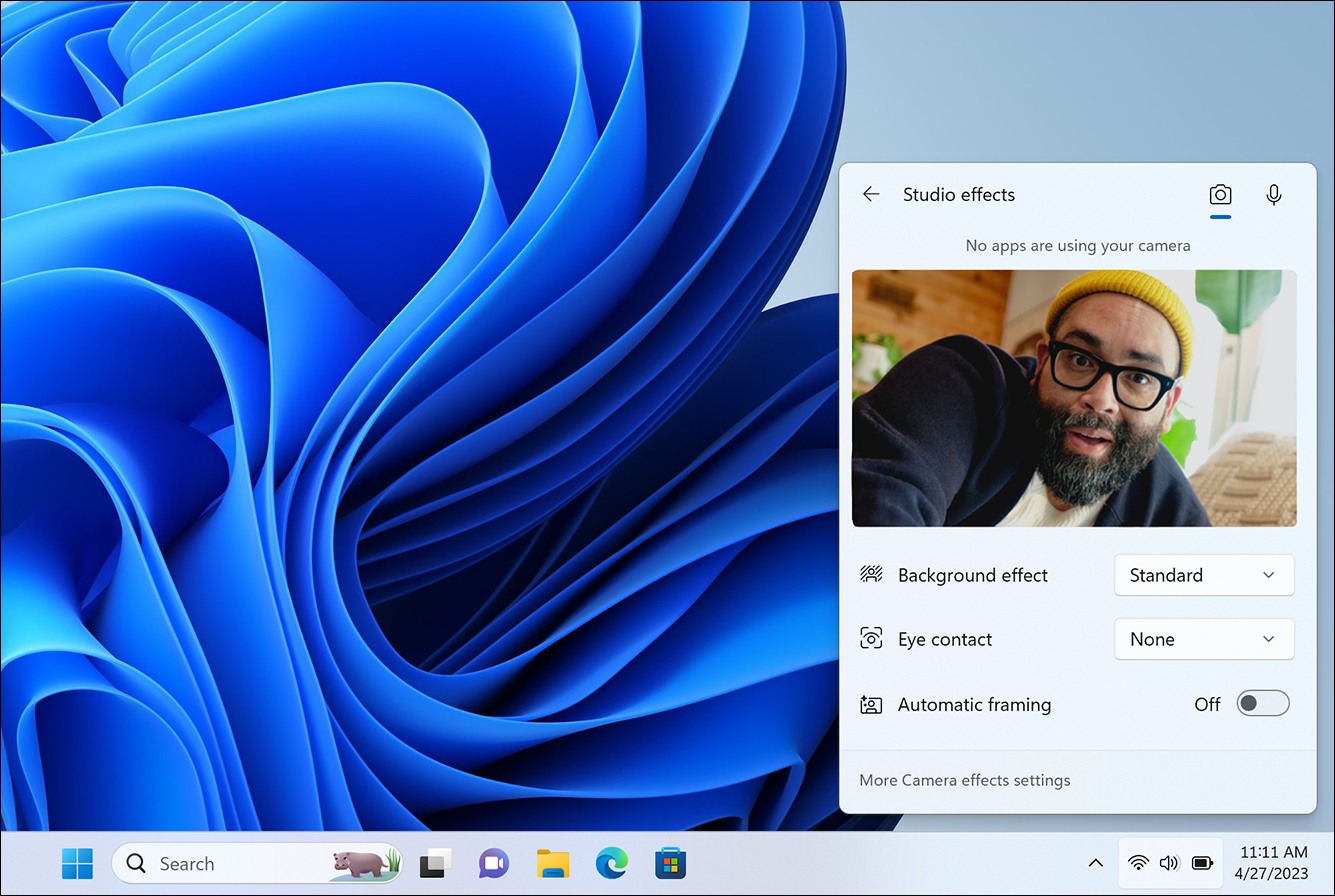Screen dimensions: 1335x896
Task: Open Task View from the taskbar
Action: pyautogui.click(x=435, y=863)
